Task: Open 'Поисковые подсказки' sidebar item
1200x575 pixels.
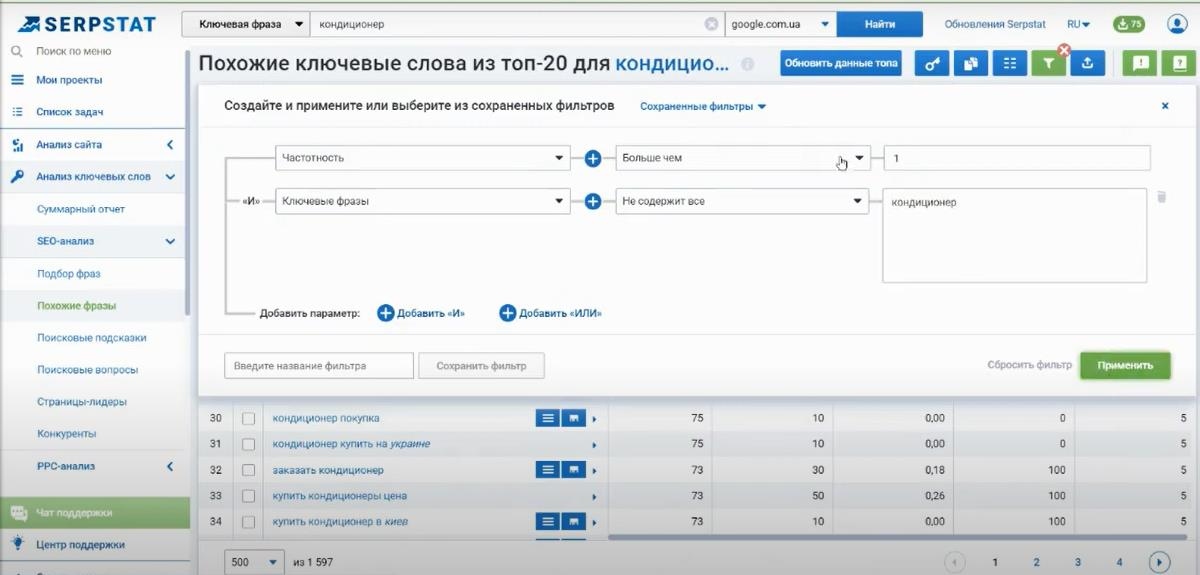Action: pos(92,337)
